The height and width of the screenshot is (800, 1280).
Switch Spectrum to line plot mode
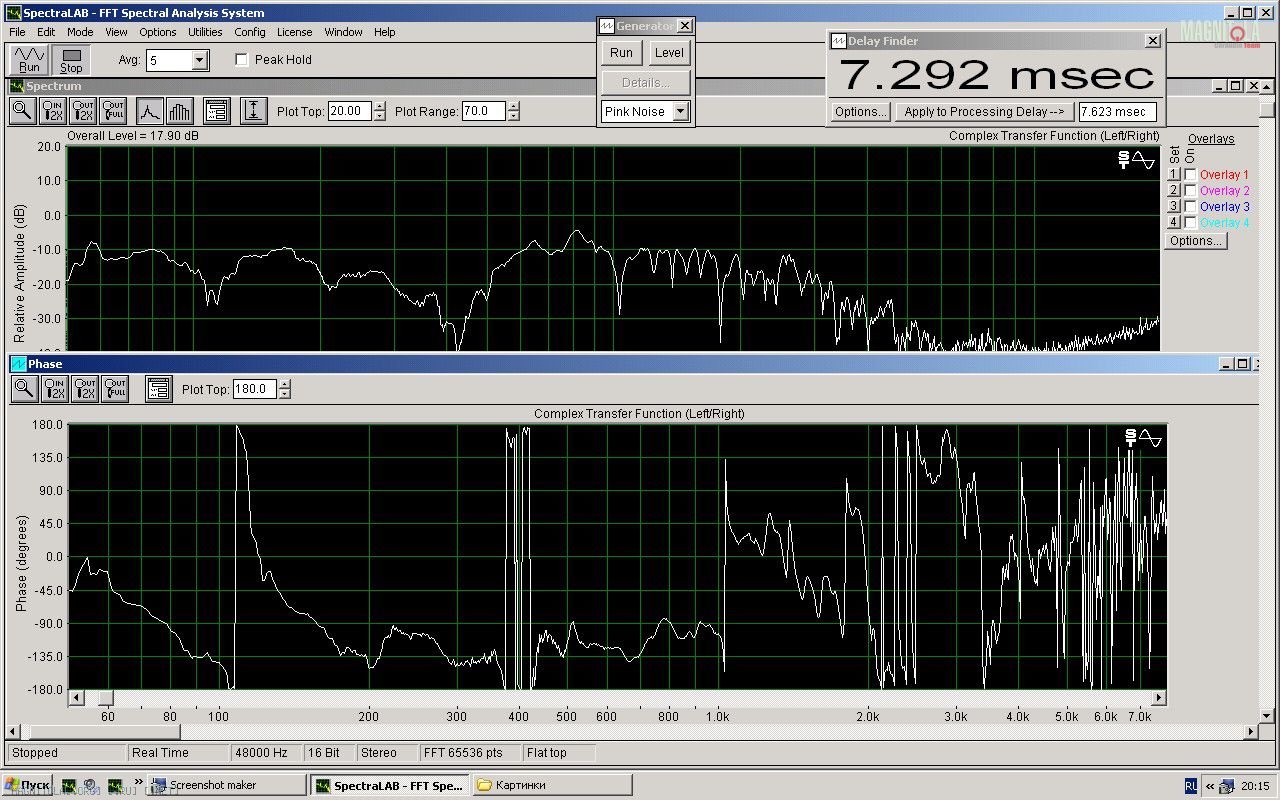(x=150, y=111)
